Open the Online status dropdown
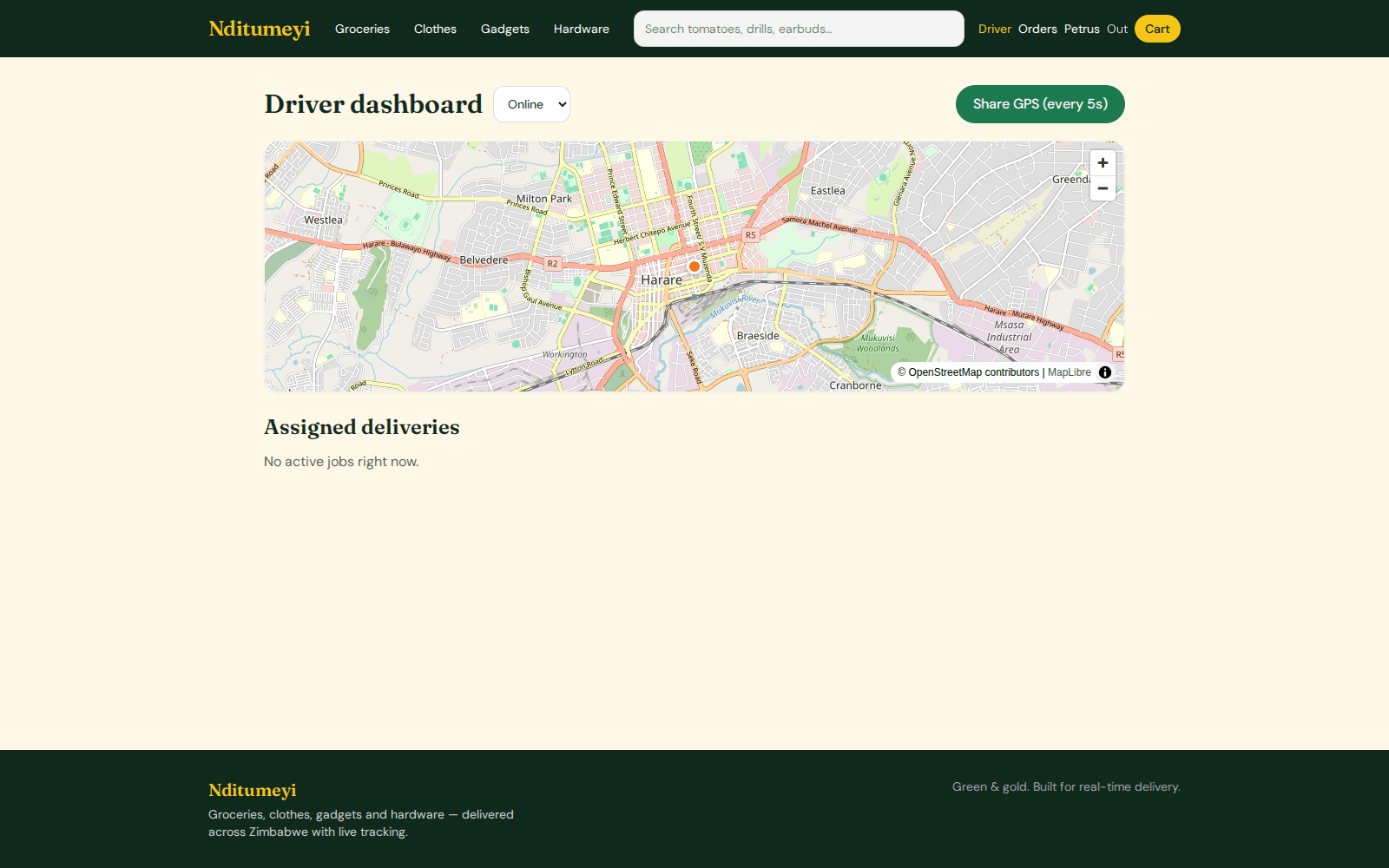Image resolution: width=1389 pixels, height=868 pixels. [x=531, y=104]
